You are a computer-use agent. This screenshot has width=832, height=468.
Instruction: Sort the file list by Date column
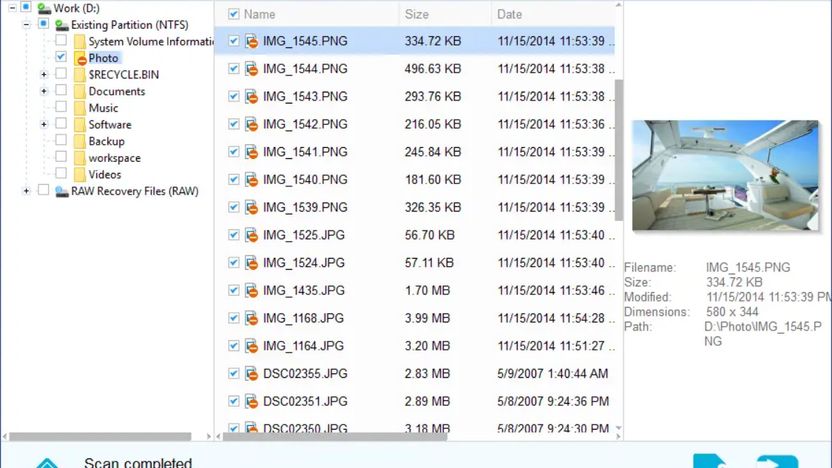[509, 14]
